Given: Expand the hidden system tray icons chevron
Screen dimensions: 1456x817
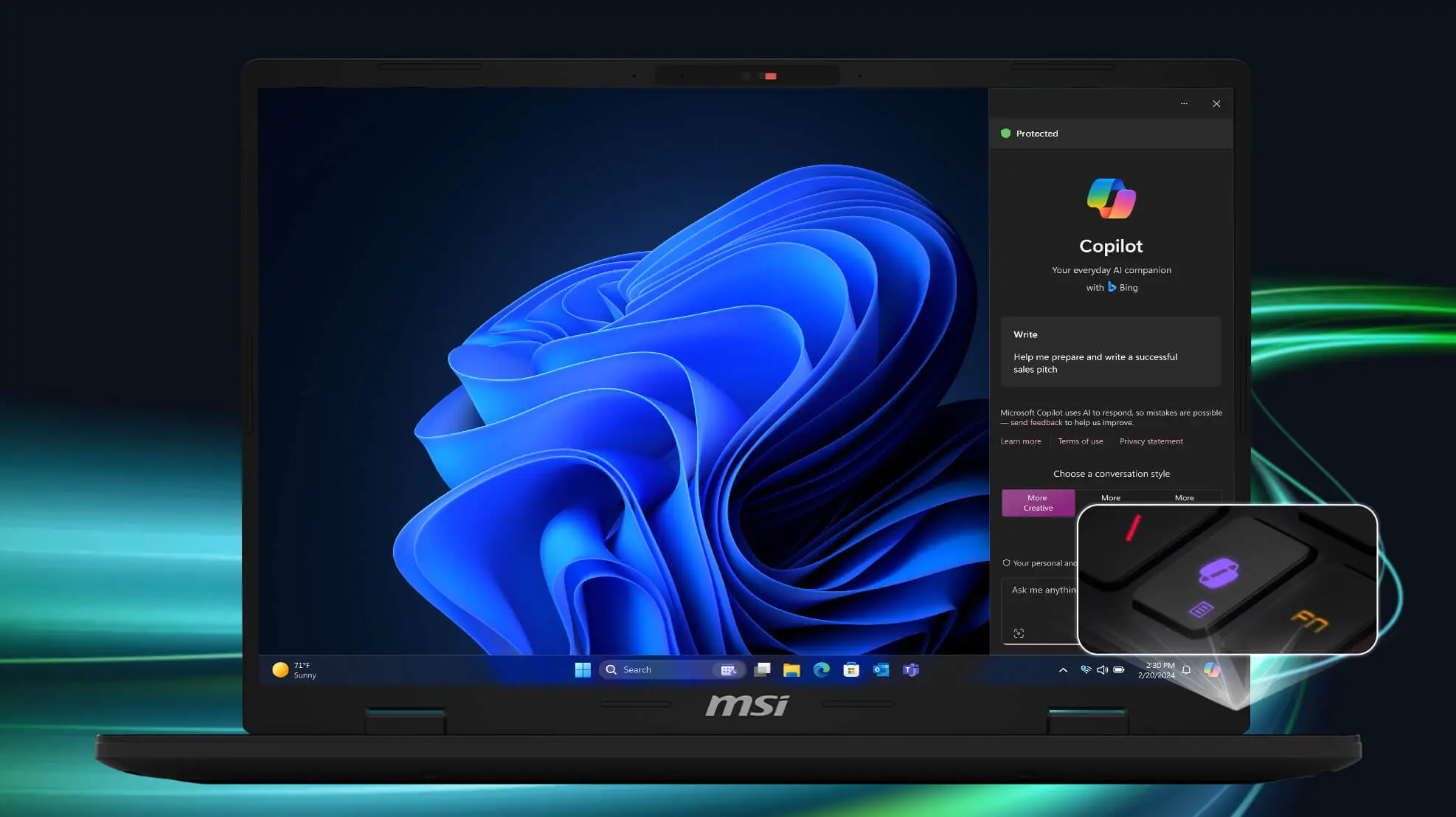Looking at the screenshot, I should (x=1063, y=670).
